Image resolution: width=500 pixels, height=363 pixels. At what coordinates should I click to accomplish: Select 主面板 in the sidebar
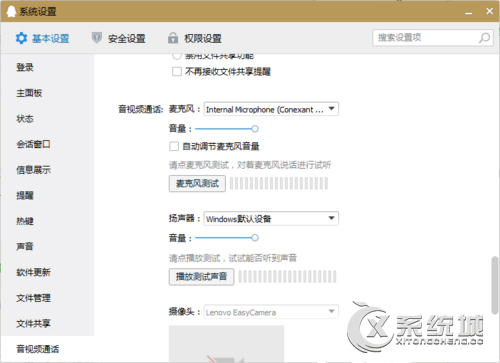29,93
